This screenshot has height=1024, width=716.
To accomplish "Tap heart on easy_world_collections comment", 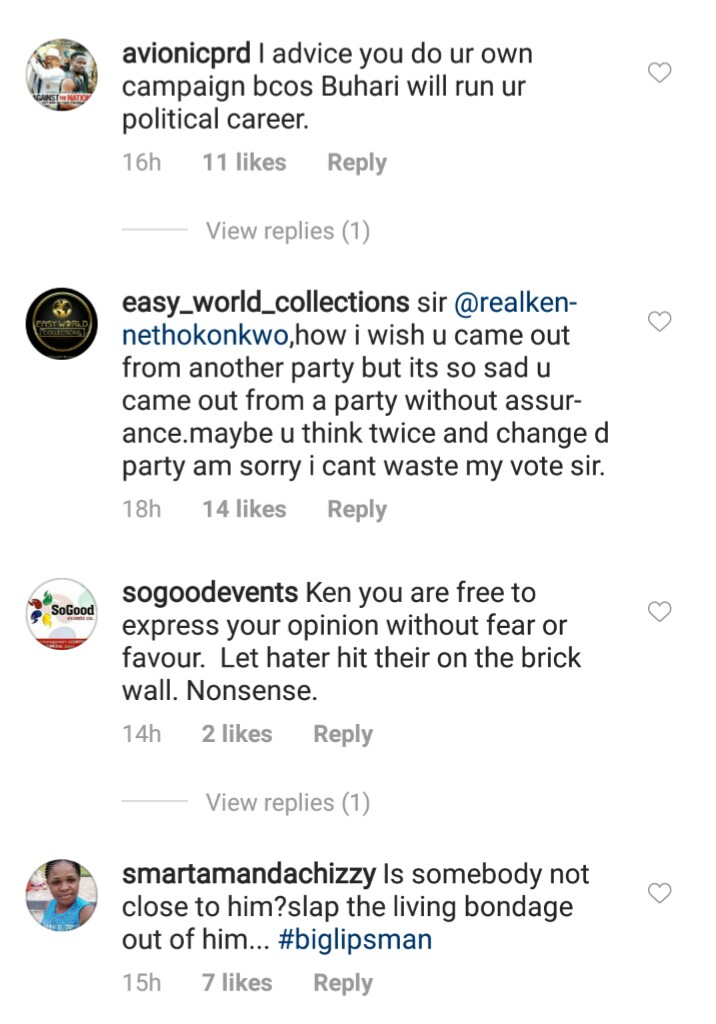I will coord(660,322).
